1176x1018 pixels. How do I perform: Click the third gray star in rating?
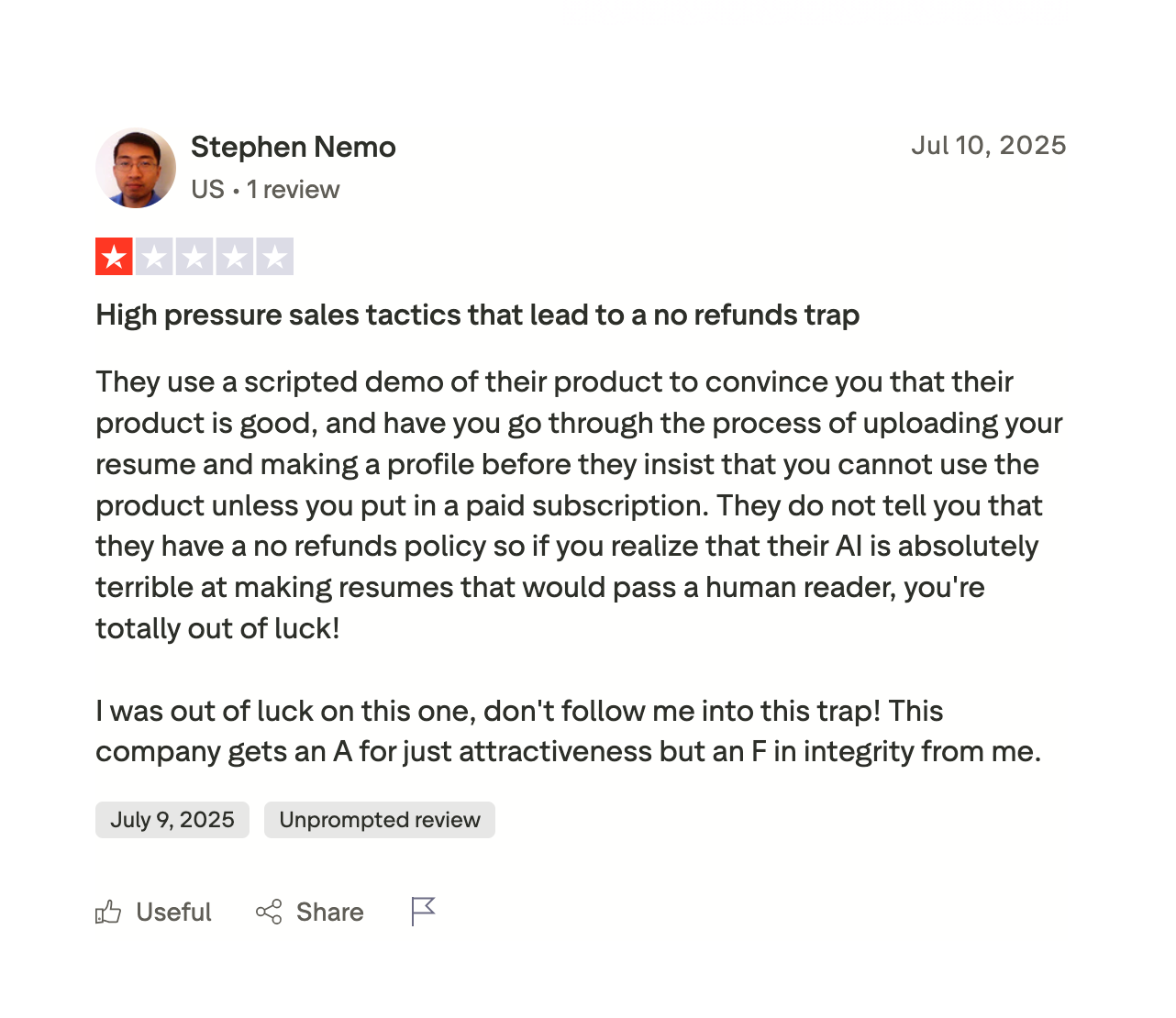tap(194, 257)
